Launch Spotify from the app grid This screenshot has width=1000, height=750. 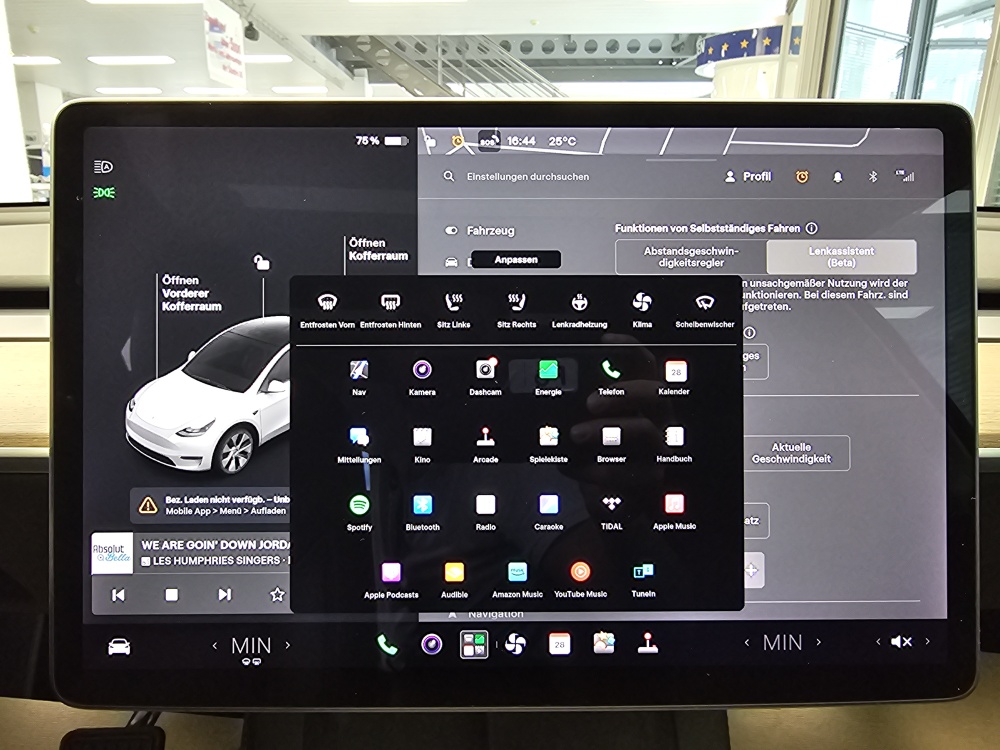click(359, 513)
